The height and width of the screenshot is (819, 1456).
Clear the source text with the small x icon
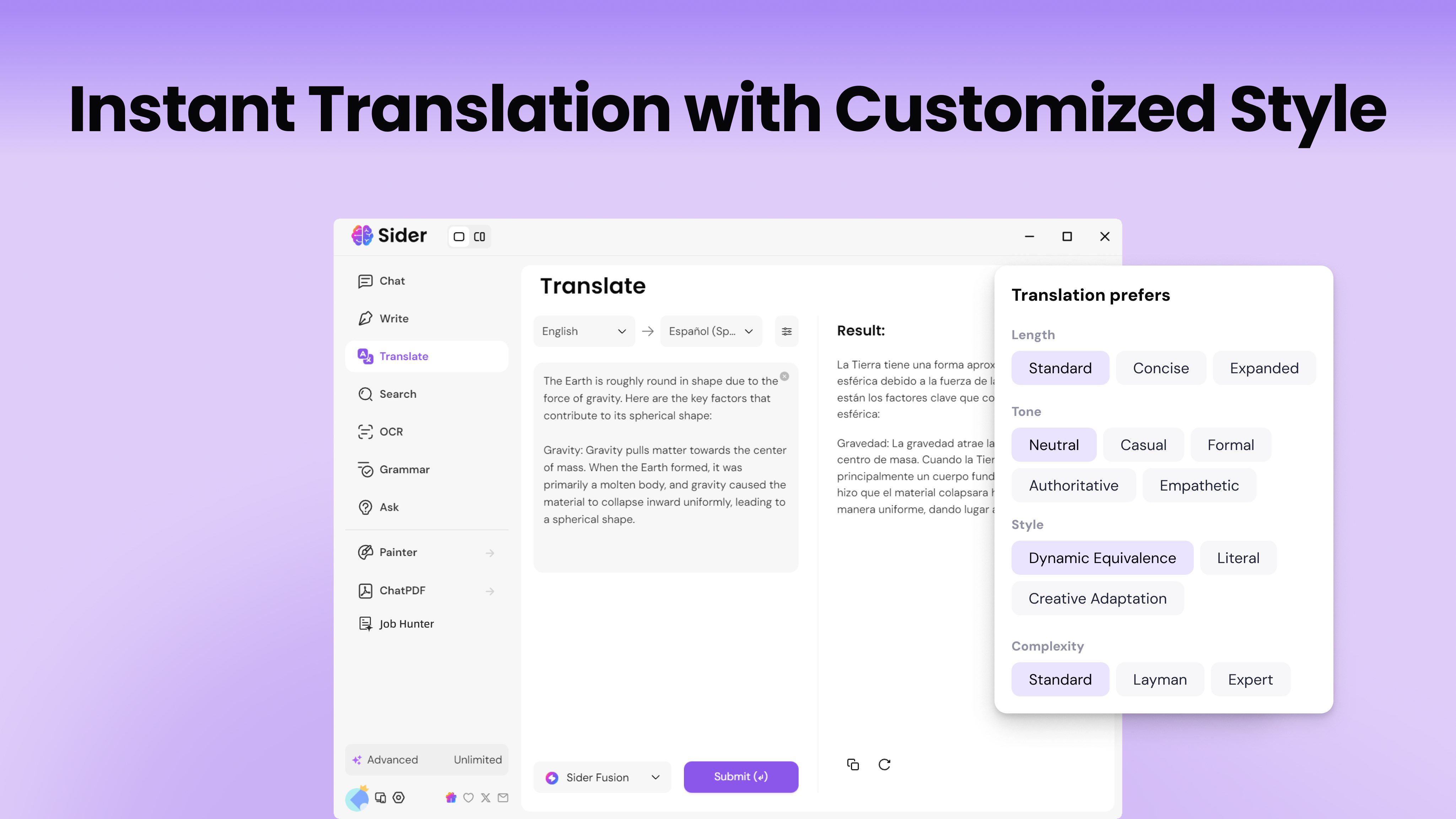coord(784,376)
